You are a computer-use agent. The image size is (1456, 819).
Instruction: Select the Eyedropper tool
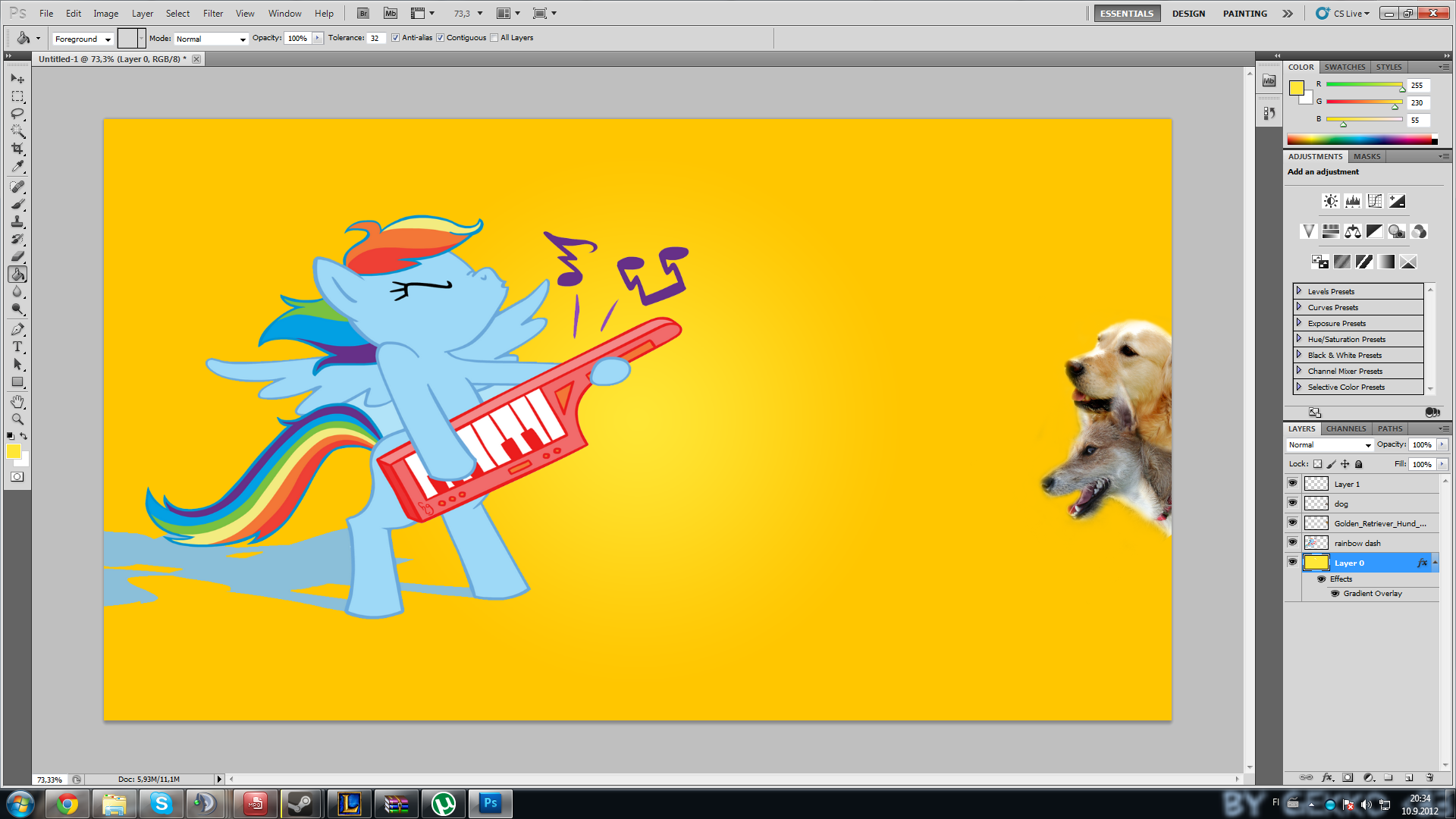pyautogui.click(x=17, y=166)
